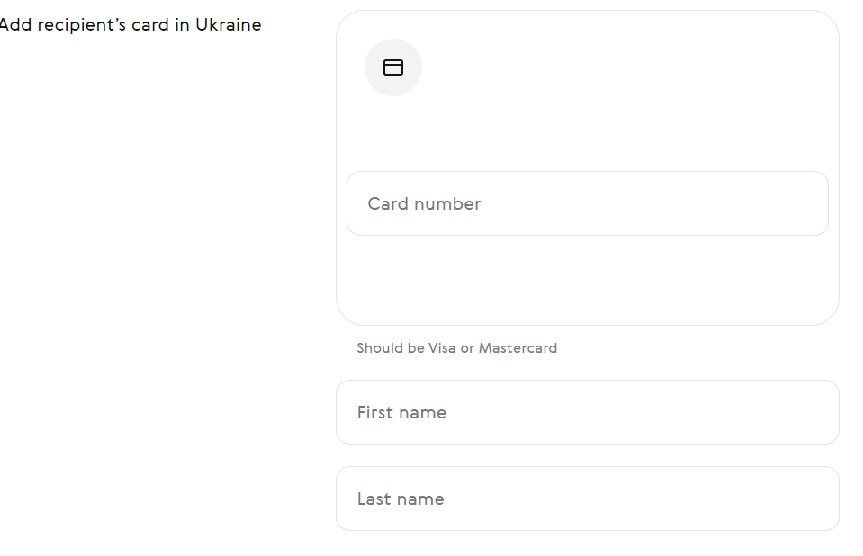
Task: Click the right end of the Card number field
Action: pos(800,204)
